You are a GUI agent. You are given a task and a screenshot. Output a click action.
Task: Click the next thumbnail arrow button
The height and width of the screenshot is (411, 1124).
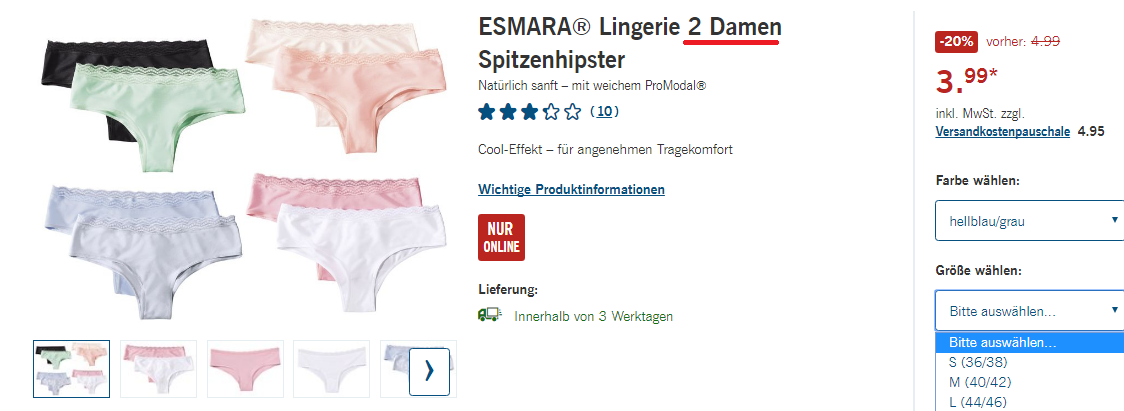pyautogui.click(x=429, y=372)
